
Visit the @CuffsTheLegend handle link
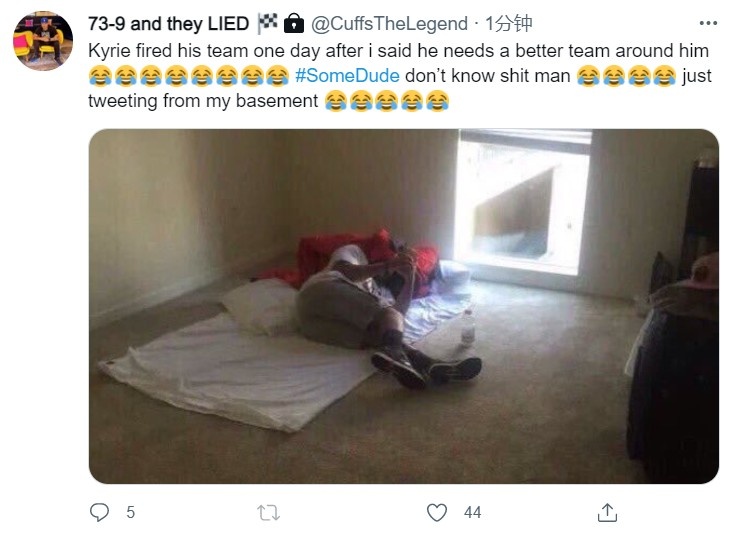tap(390, 23)
